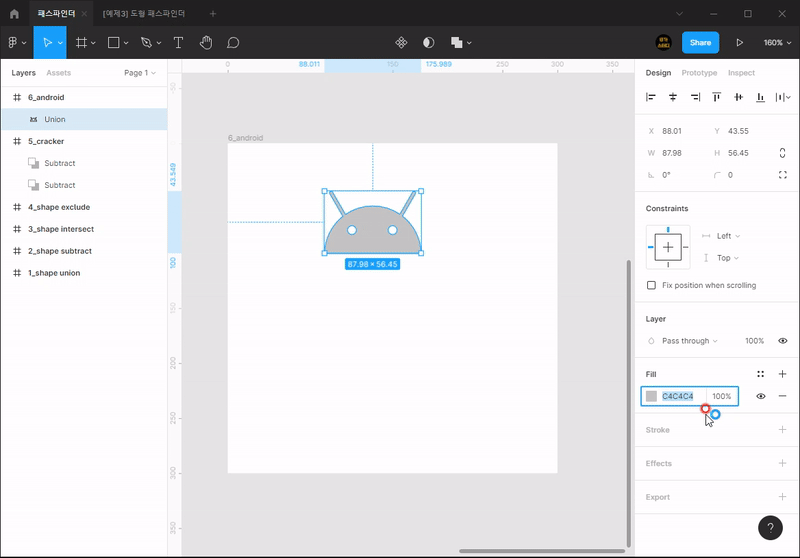Image resolution: width=800 pixels, height=558 pixels.
Task: Align selection bottom
Action: point(760,97)
